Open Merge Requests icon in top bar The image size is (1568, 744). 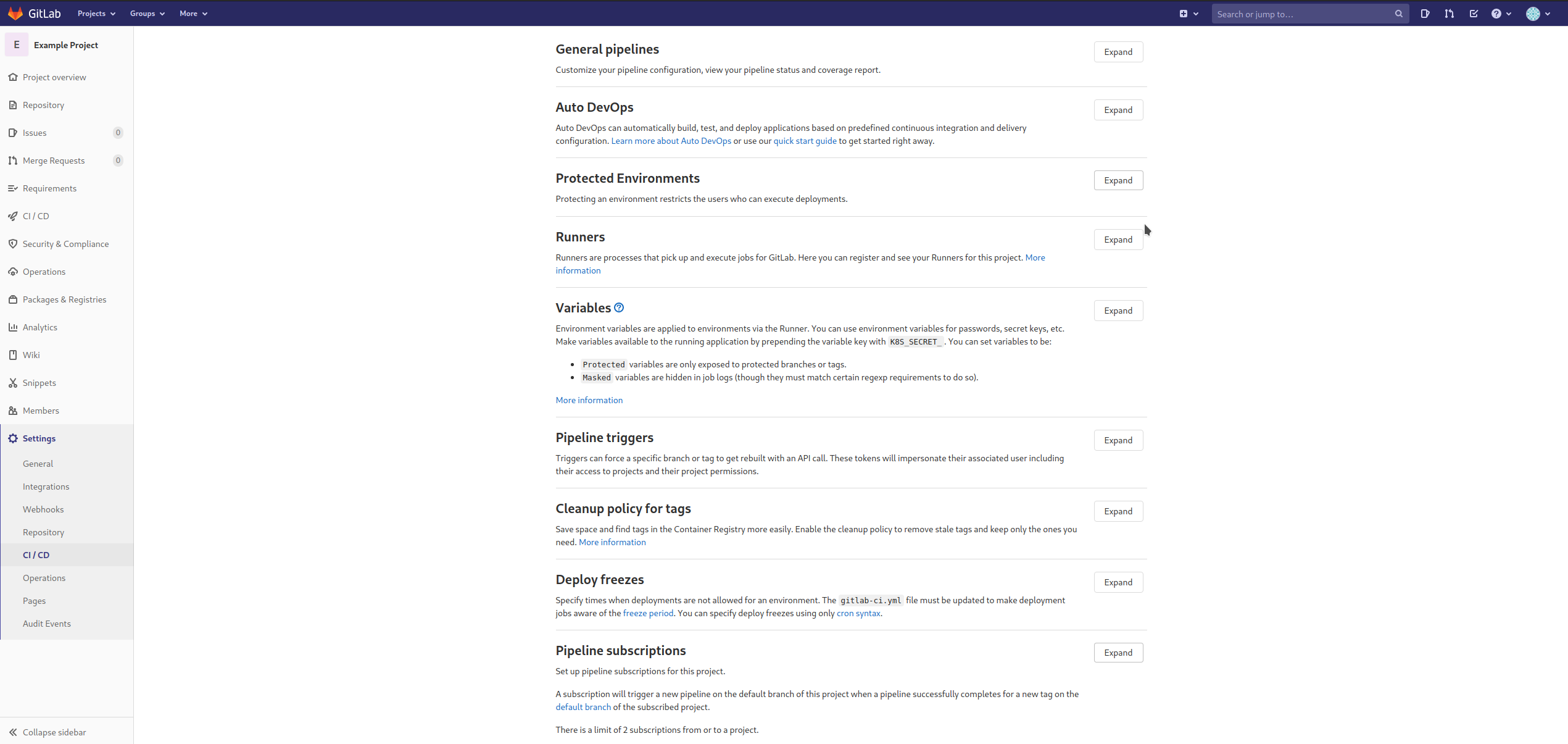[1449, 14]
